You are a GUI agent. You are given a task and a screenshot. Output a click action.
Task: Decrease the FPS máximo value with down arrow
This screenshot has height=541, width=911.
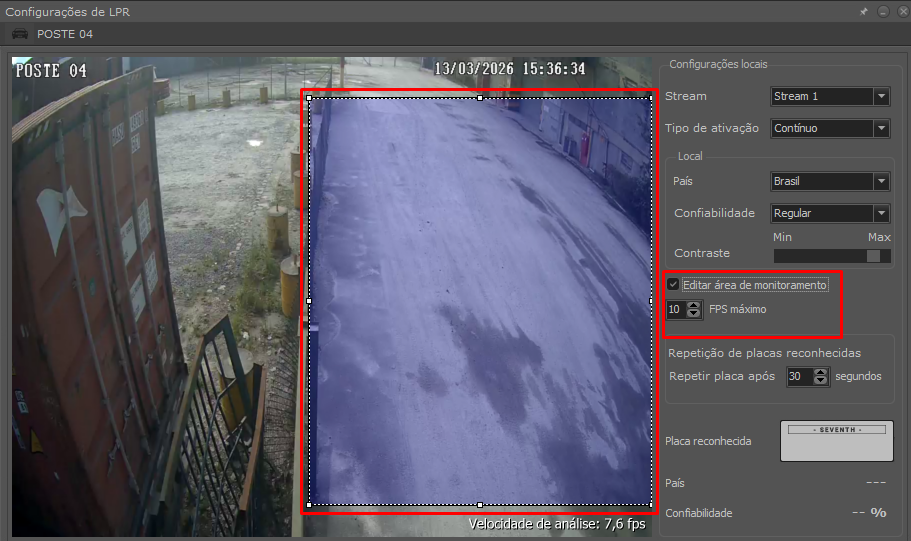694,314
